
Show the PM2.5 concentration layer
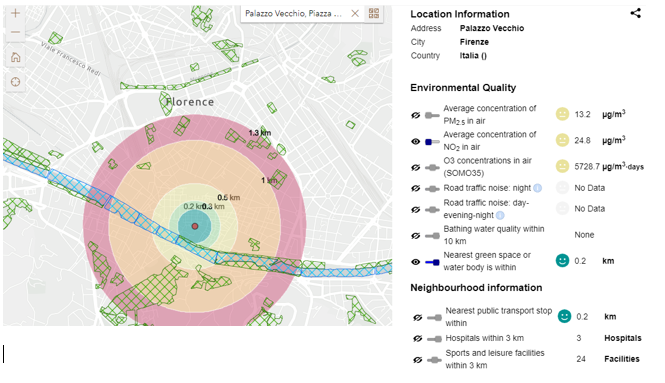(x=416, y=115)
